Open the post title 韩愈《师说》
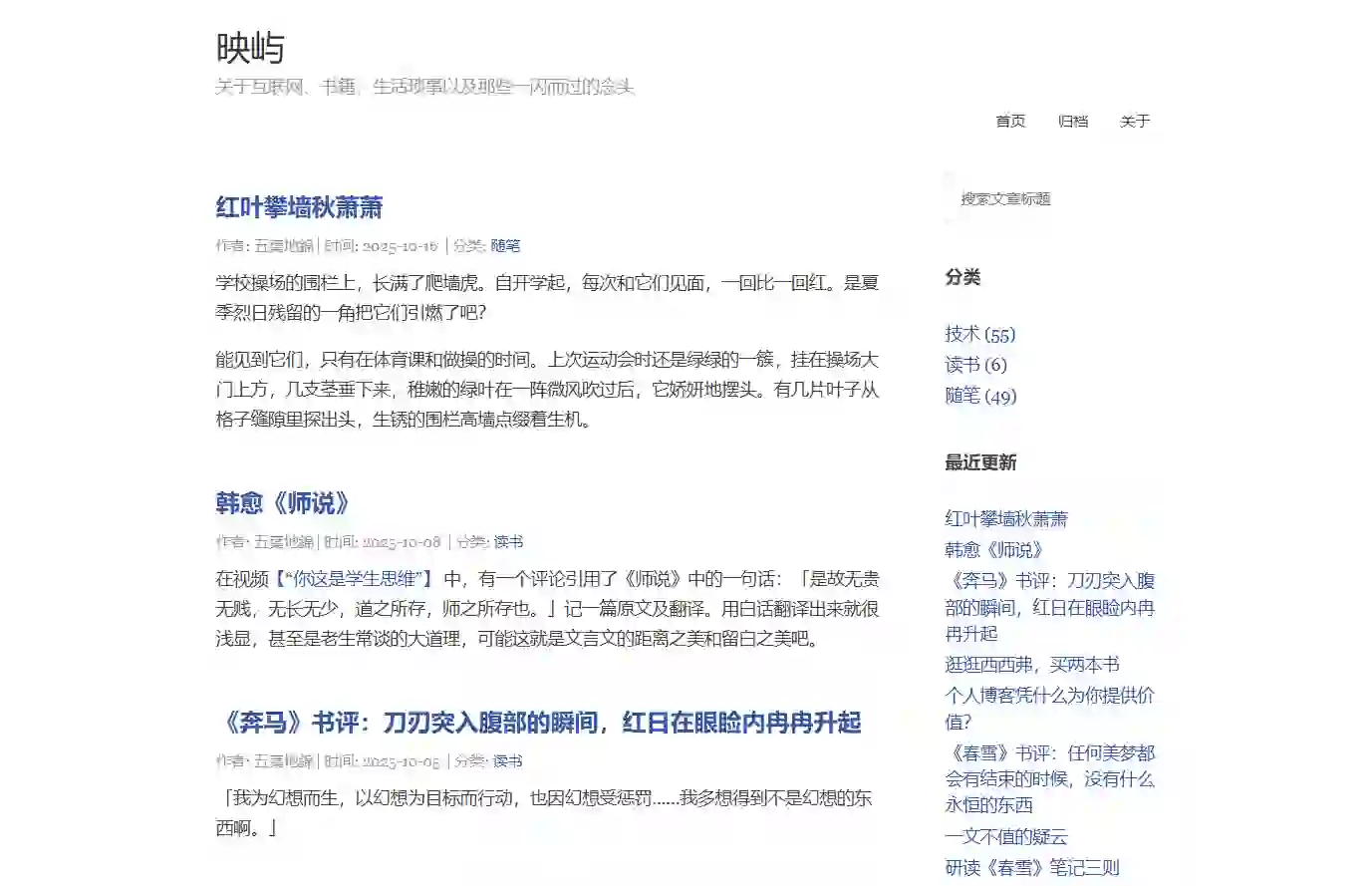The height and width of the screenshot is (886, 1372). [x=283, y=503]
